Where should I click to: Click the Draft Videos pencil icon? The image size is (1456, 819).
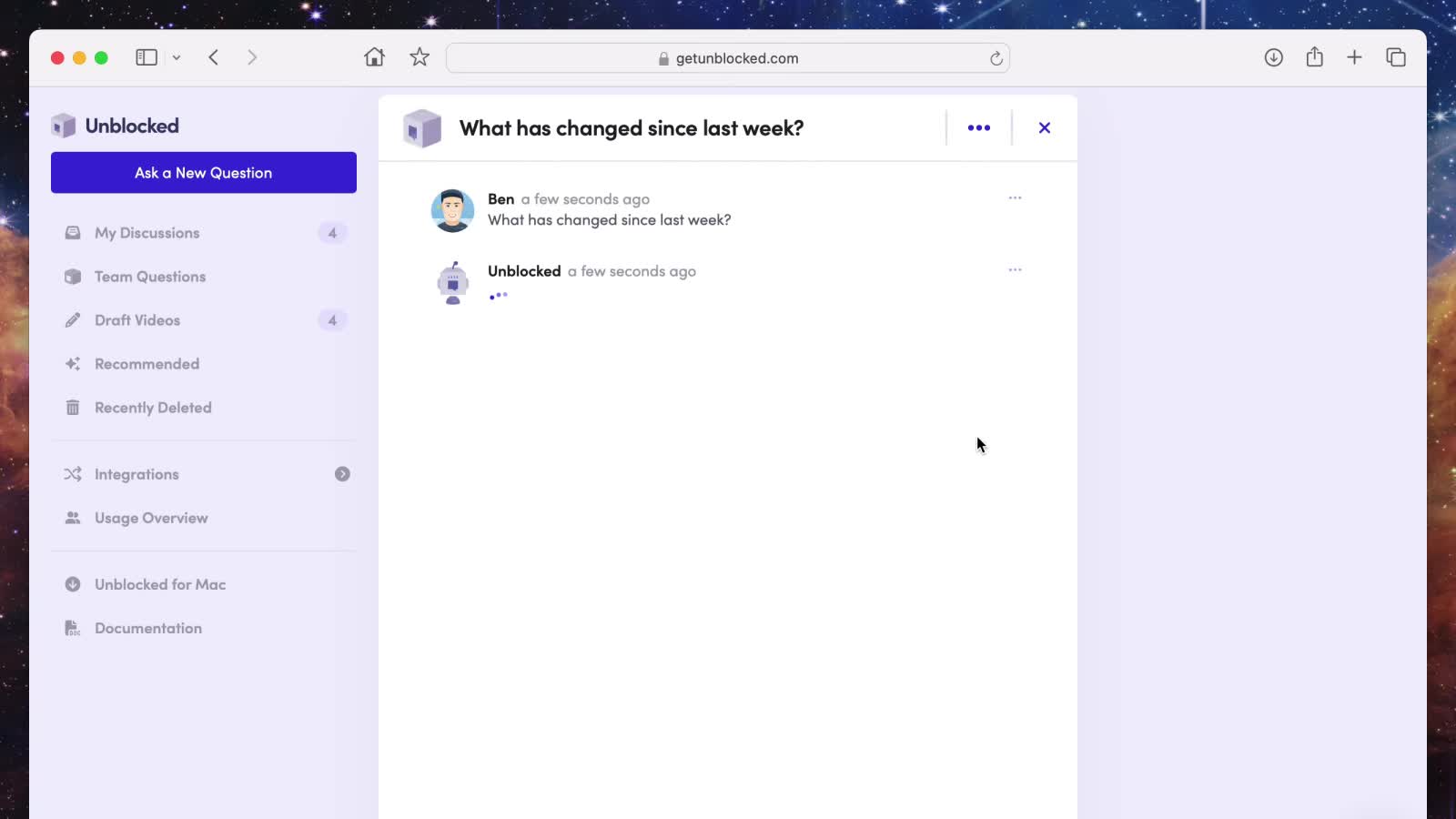pos(73,320)
